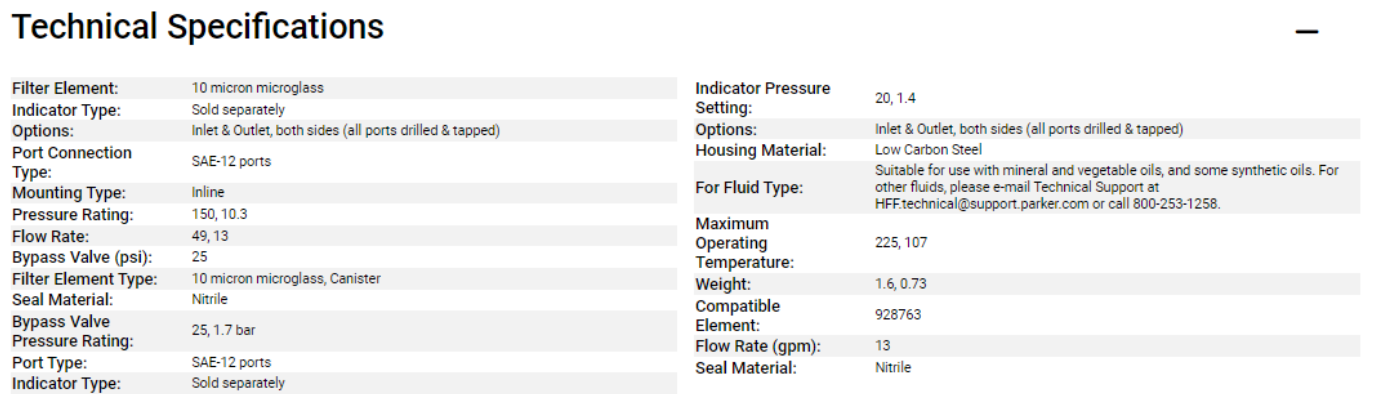The image size is (1383, 394).
Task: Click the Bypass Valve (psi) label
Action: point(82,257)
